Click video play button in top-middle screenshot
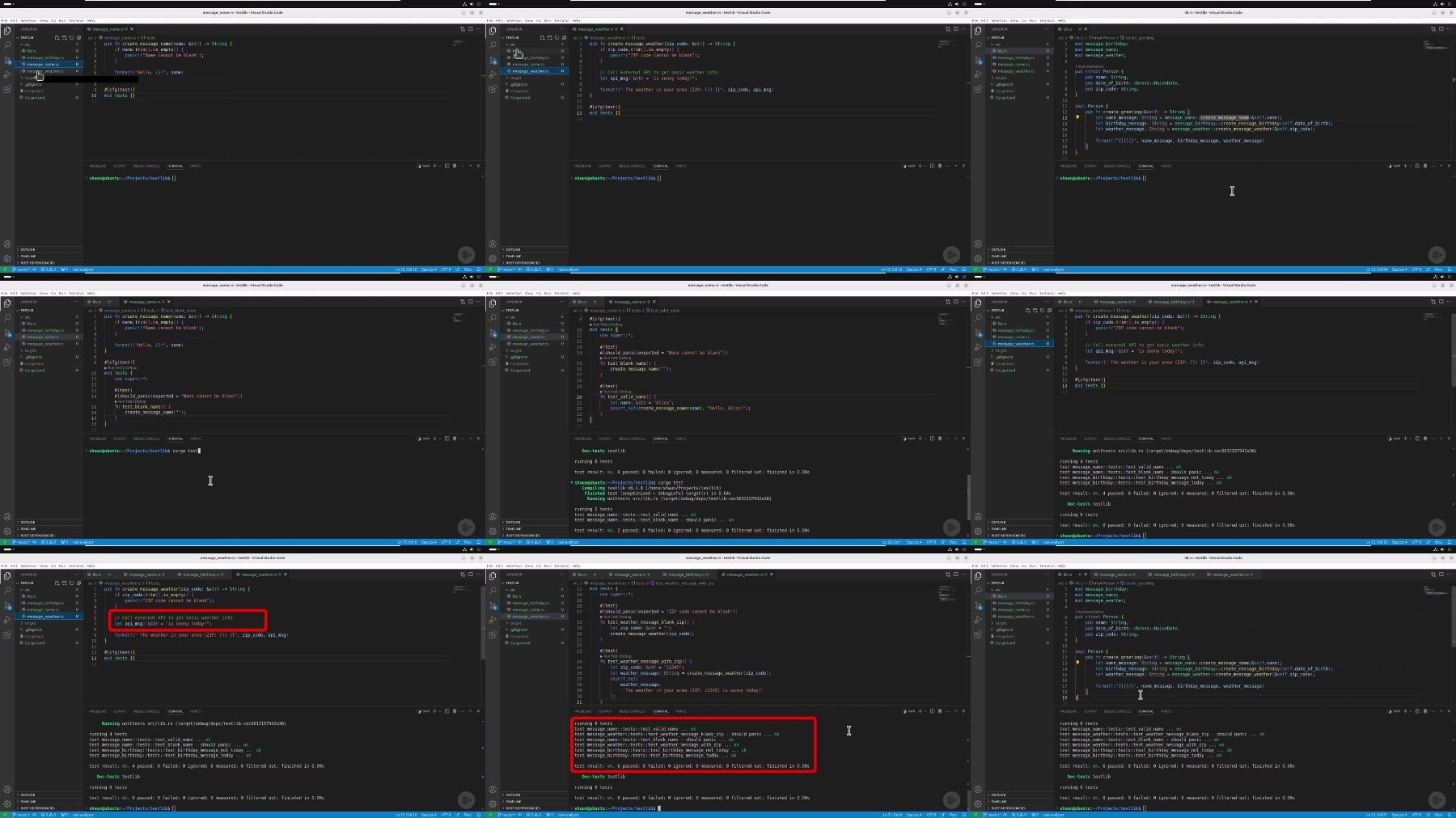The height and width of the screenshot is (818, 1456). (951, 255)
